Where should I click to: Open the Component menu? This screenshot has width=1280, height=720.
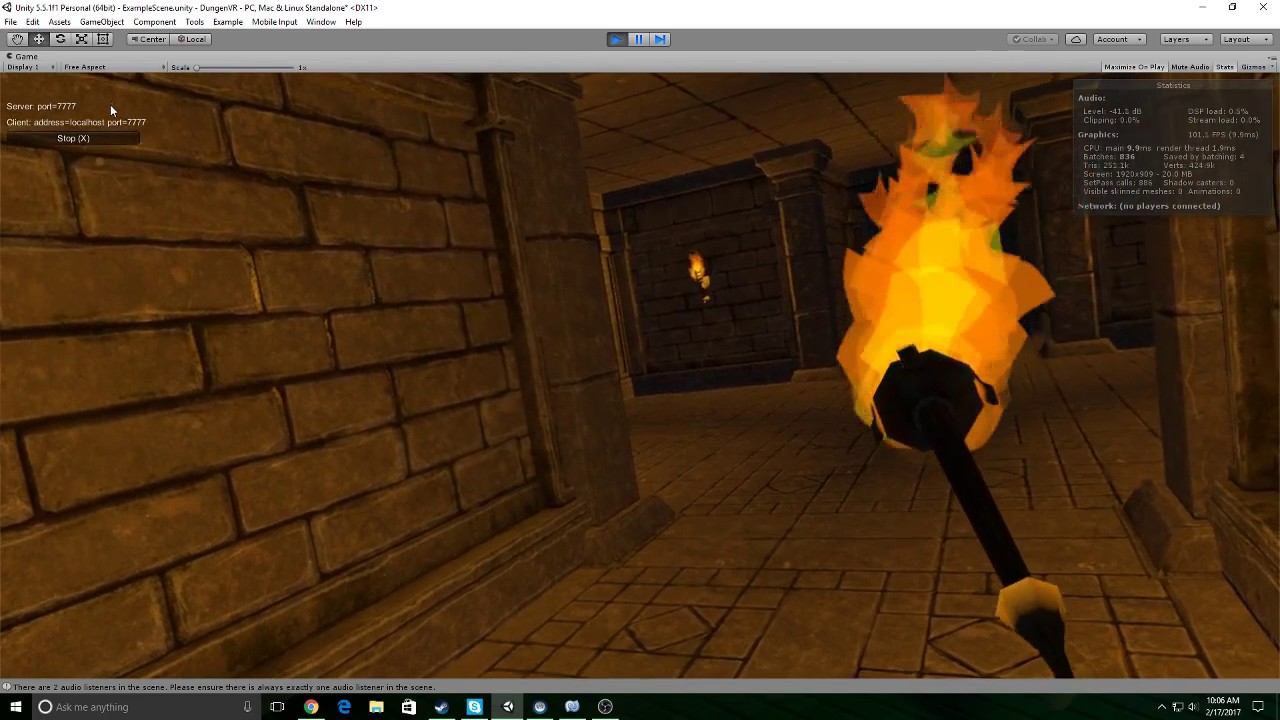(155, 22)
